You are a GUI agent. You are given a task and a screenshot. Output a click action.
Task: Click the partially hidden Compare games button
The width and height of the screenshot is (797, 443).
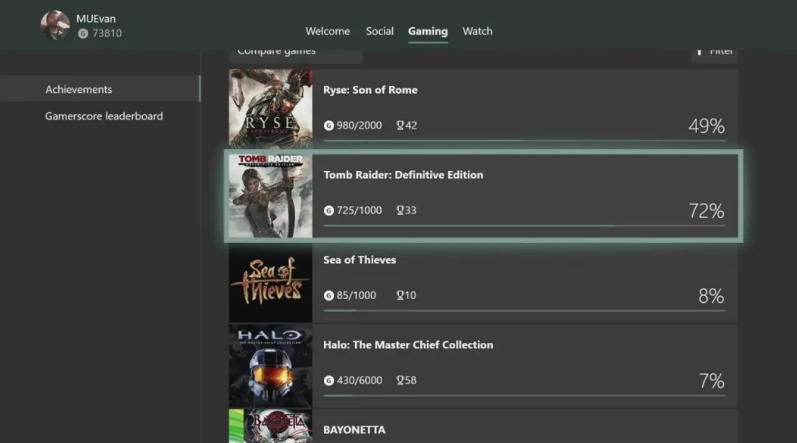[x=295, y=56]
